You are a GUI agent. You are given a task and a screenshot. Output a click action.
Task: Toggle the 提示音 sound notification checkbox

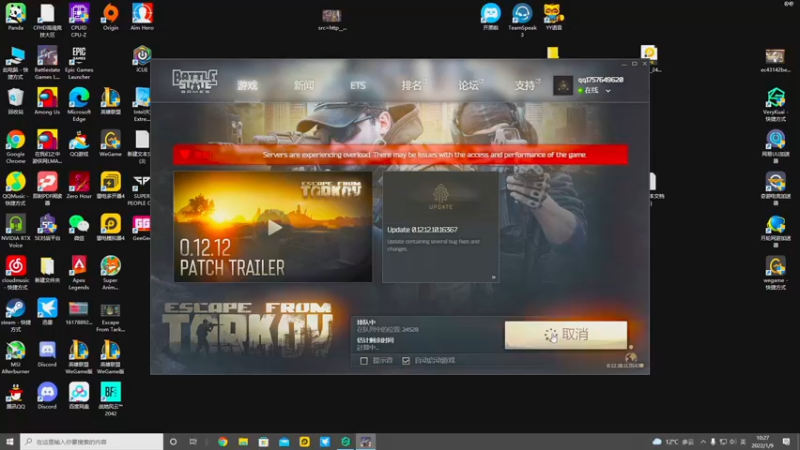click(x=364, y=361)
